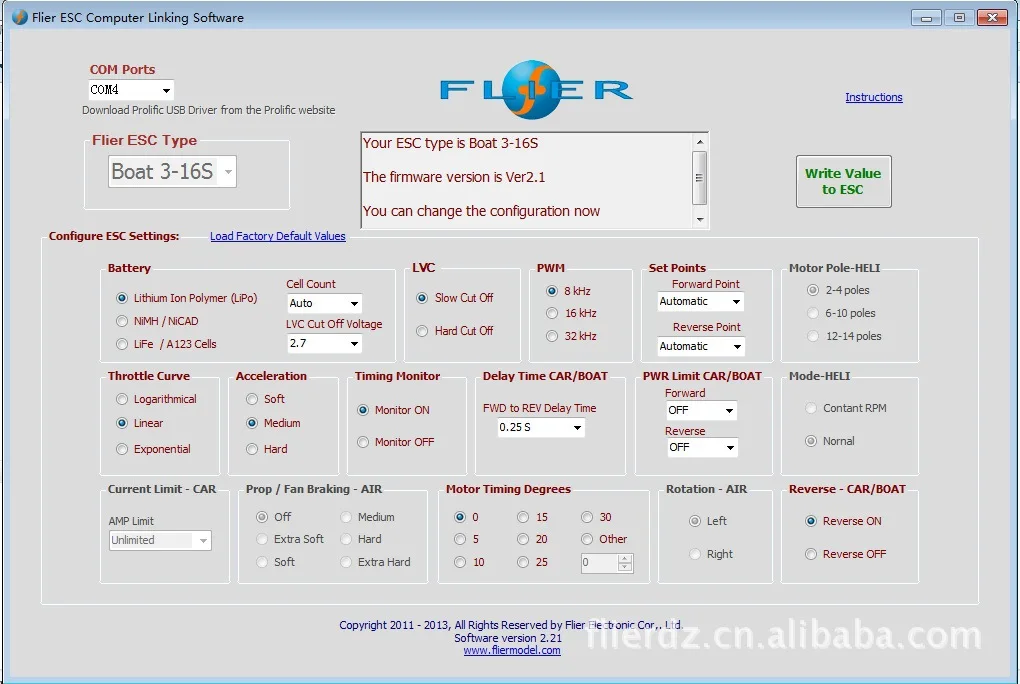Click status message box scrollbar thumb
Image resolution: width=1020 pixels, height=684 pixels.
click(x=700, y=178)
